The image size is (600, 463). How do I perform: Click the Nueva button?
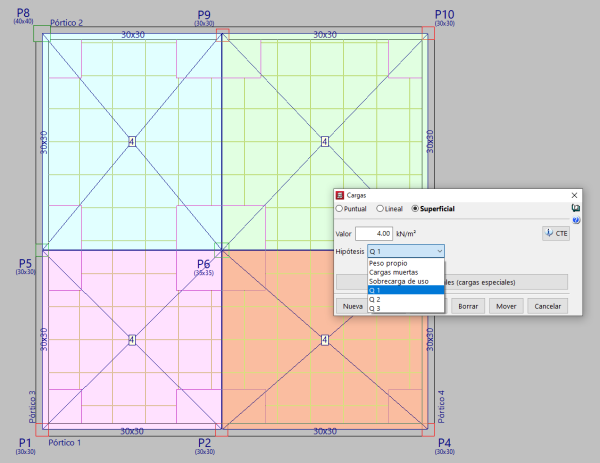tap(352, 306)
